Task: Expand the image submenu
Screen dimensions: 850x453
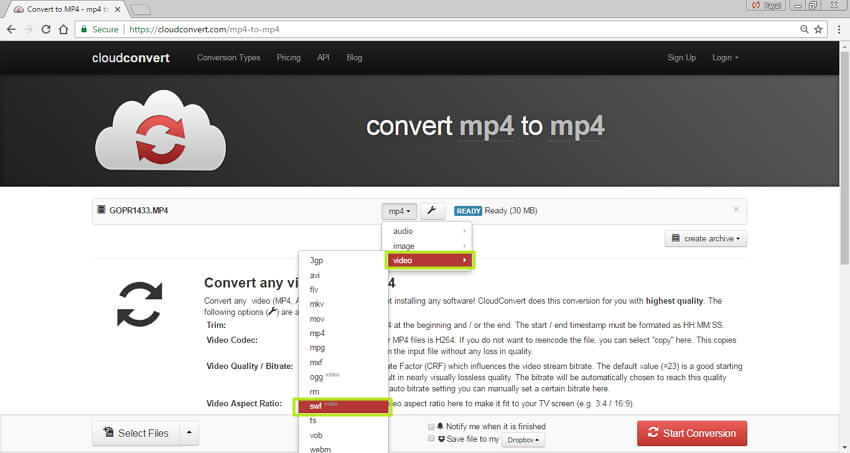Action: [x=428, y=246]
